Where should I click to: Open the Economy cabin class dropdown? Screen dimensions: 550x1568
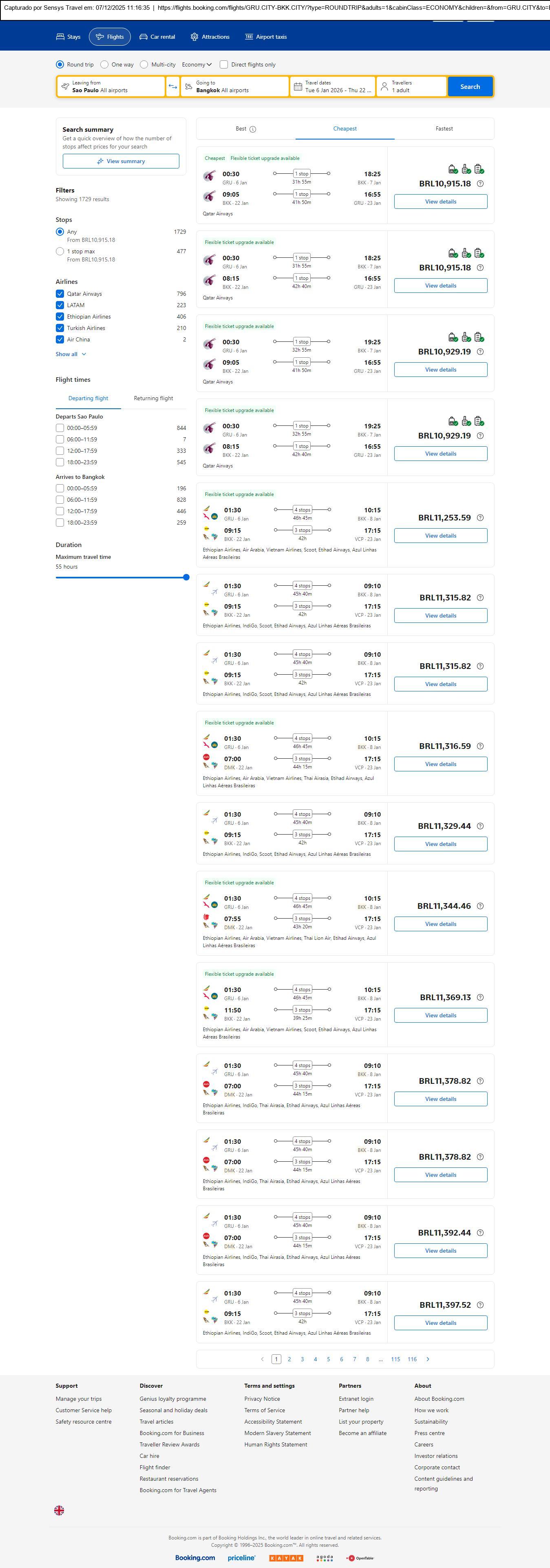197,64
